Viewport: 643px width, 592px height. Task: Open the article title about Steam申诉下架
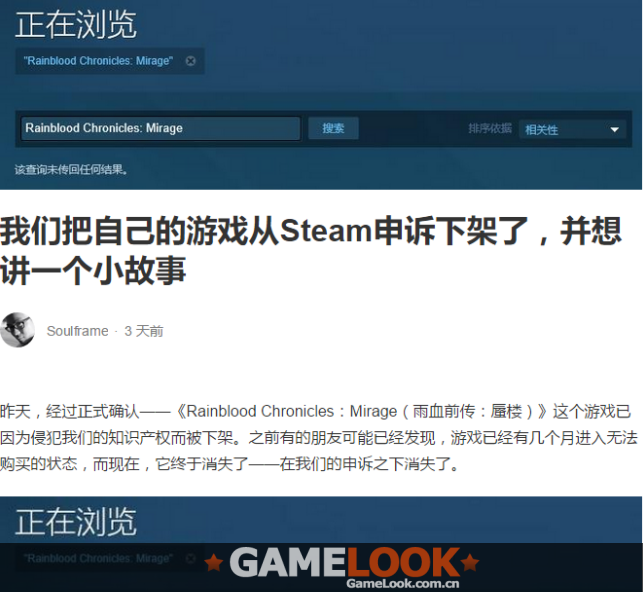(x=311, y=250)
